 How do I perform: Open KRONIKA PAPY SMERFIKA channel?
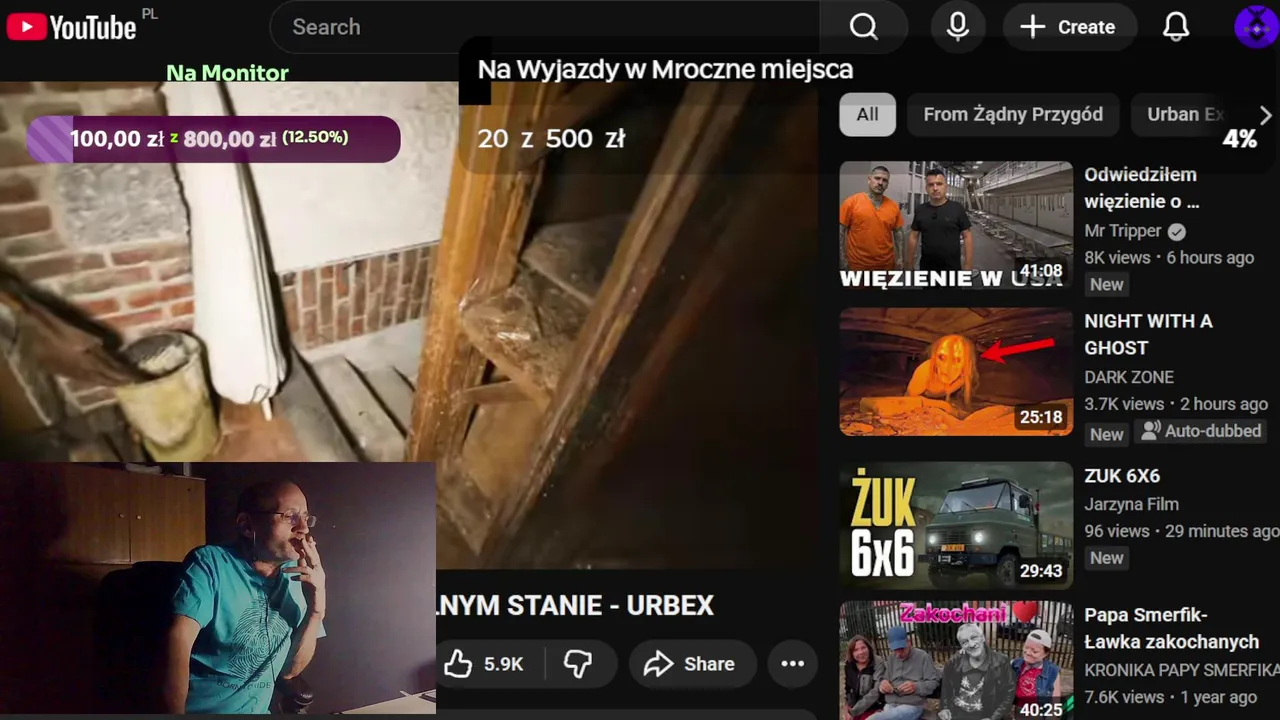pyautogui.click(x=1181, y=670)
